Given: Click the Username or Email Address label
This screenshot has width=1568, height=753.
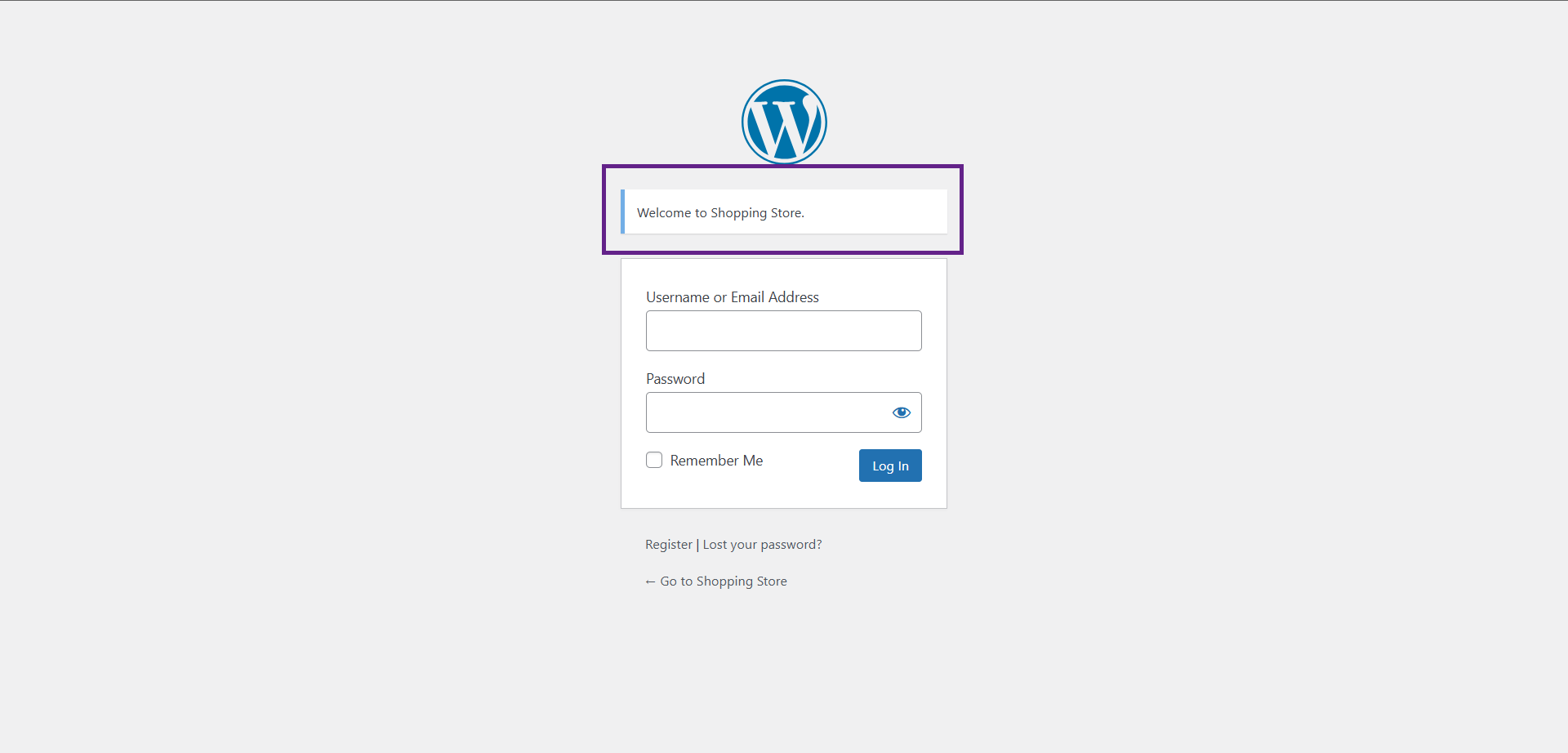Looking at the screenshot, I should (733, 297).
